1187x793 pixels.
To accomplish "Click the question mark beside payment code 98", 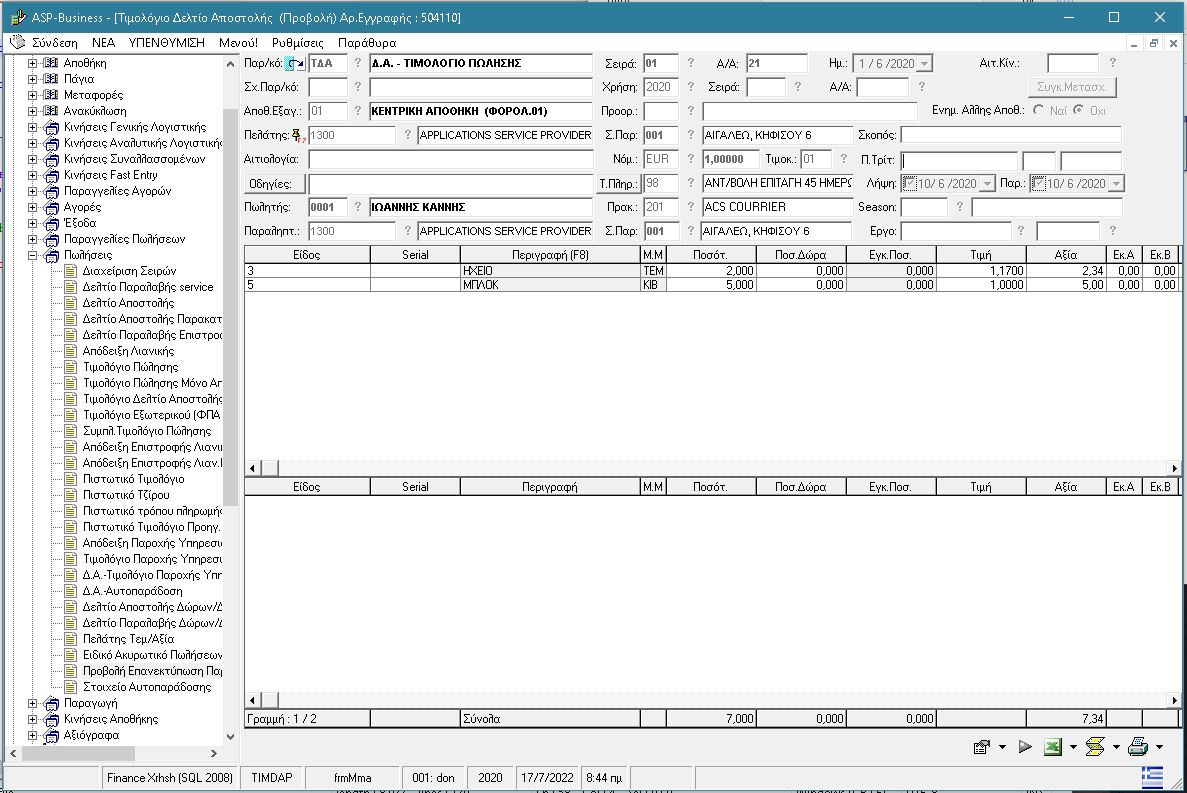I will point(690,183).
